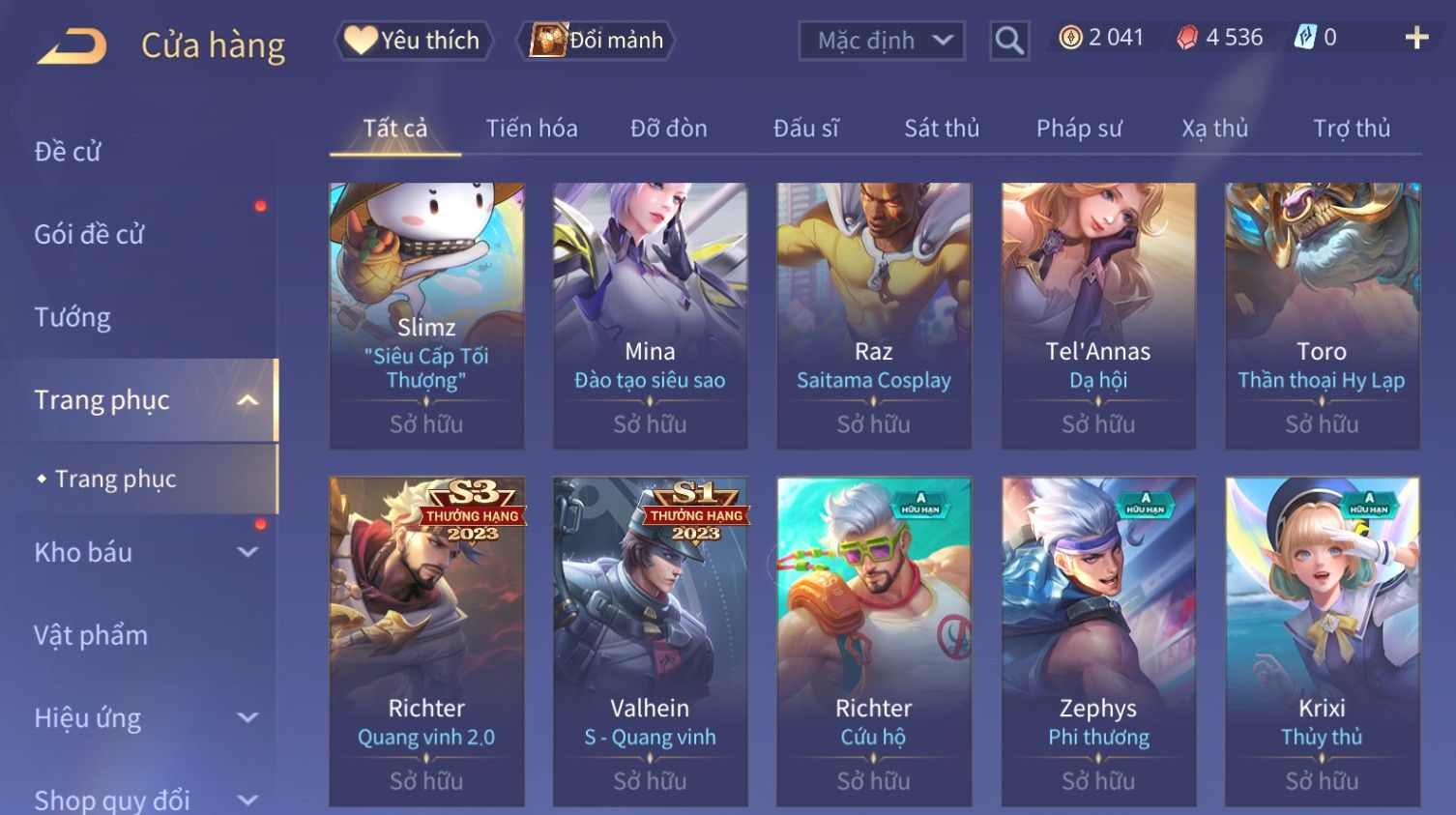Click the gold coin currency icon
Screen dimensions: 1456x815
(1070, 38)
